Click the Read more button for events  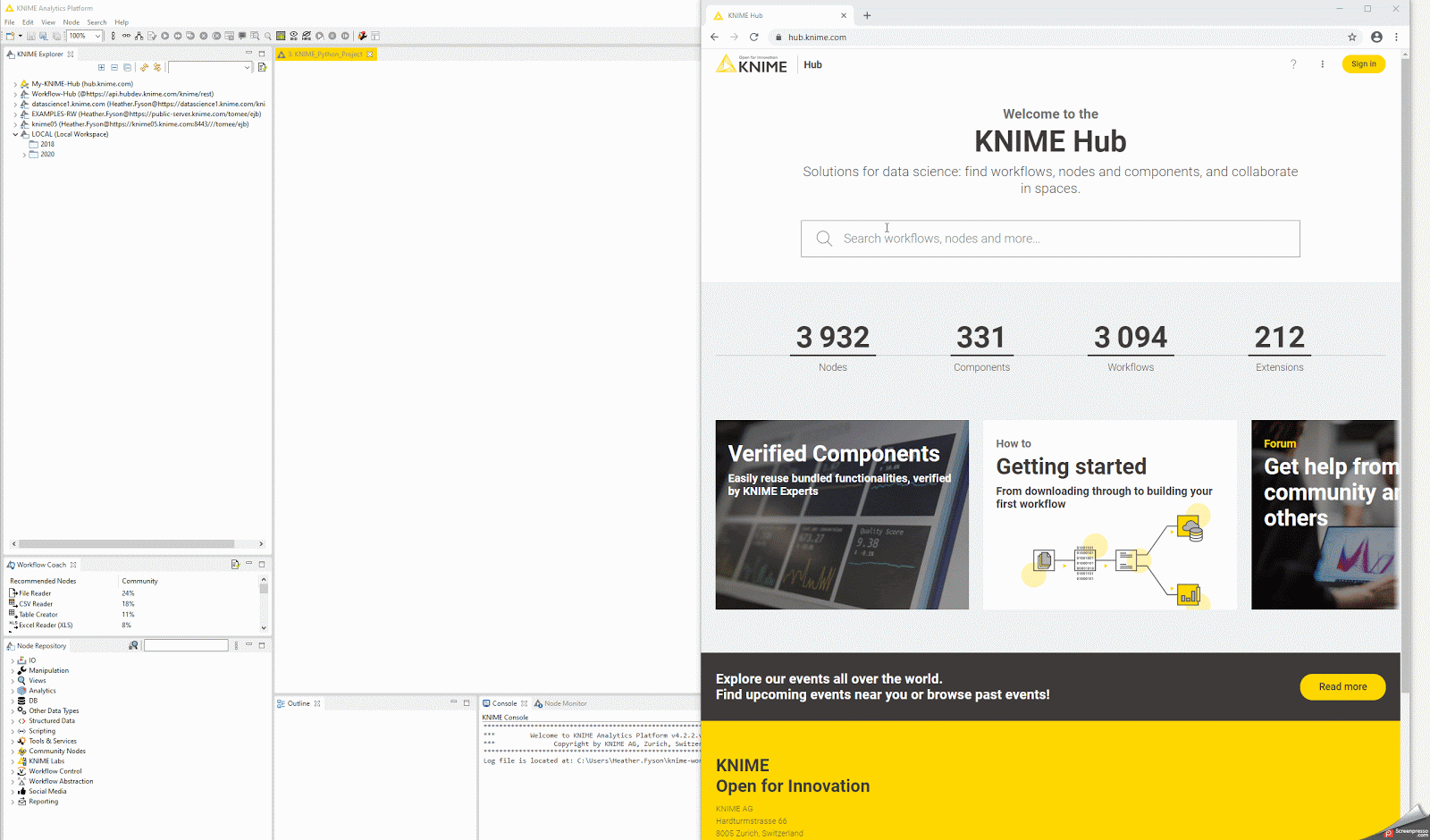point(1342,686)
